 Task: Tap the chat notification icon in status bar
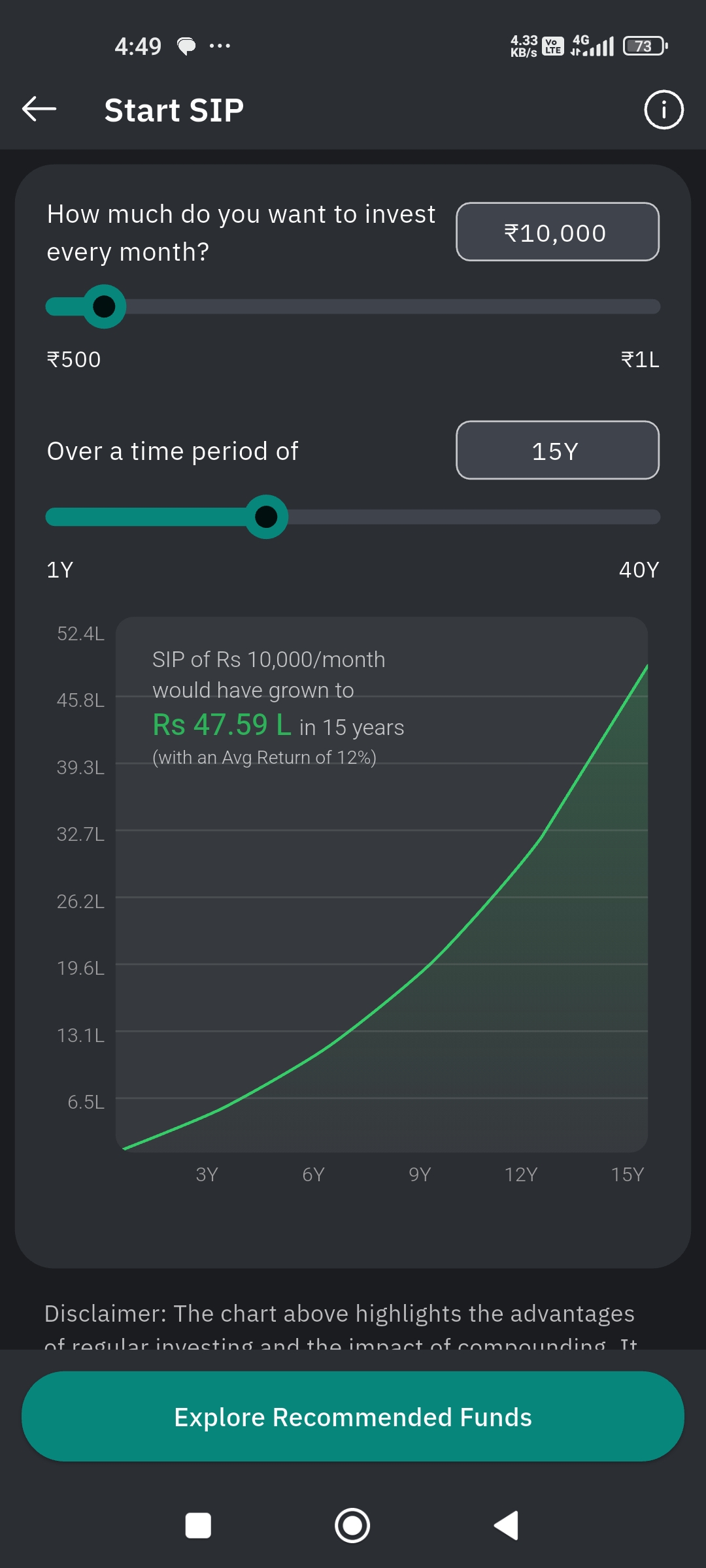(186, 46)
